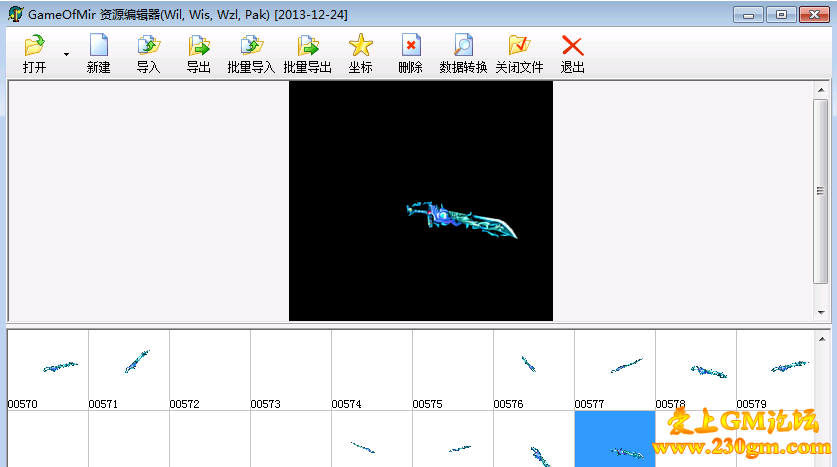Select second-row thumbnail below 00576
The height and width of the screenshot is (467, 837).
[x=534, y=439]
